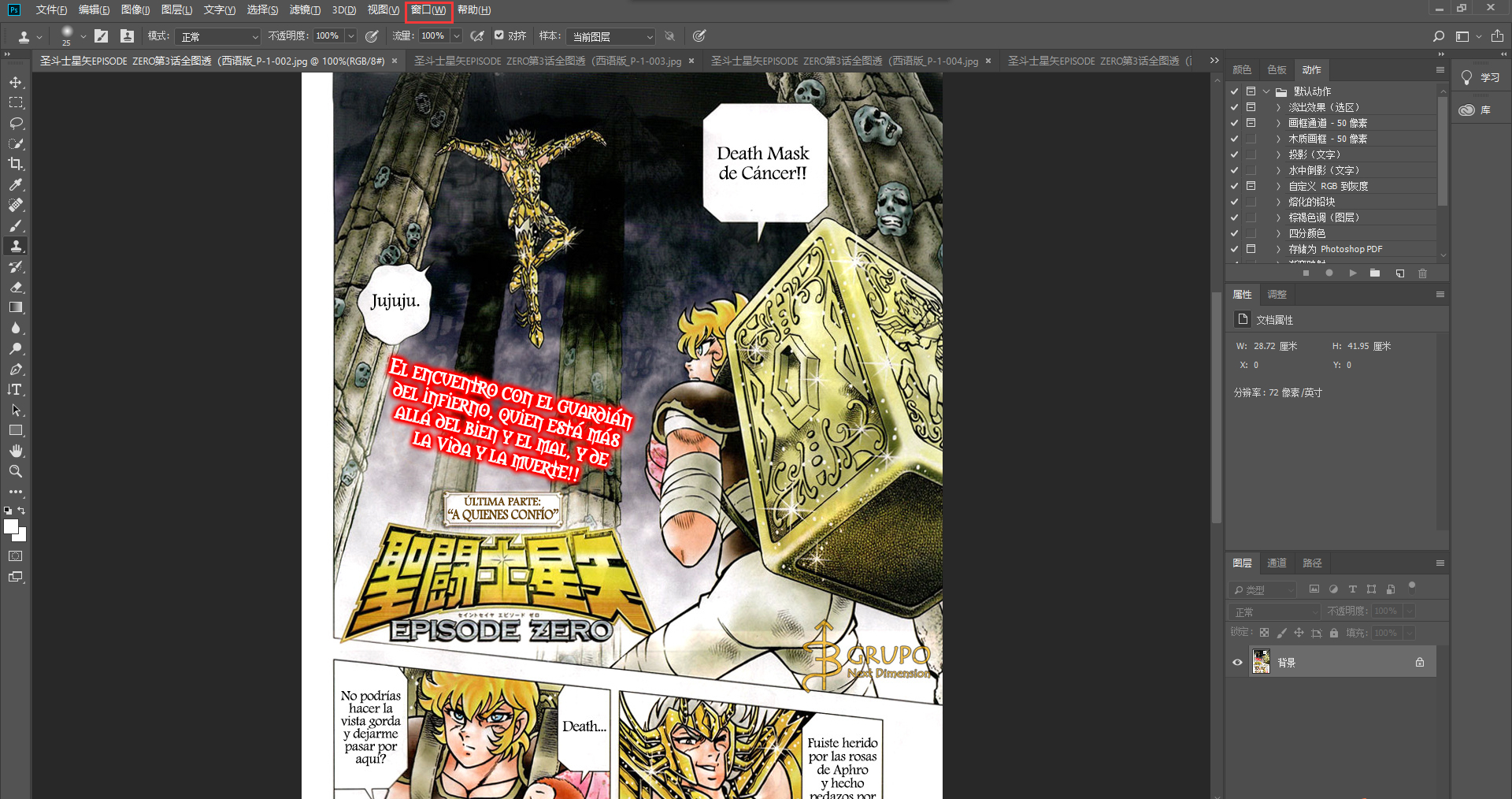This screenshot has width=1512, height=799.
Task: Open the 样本 当前图层 dropdown
Action: coord(611,36)
